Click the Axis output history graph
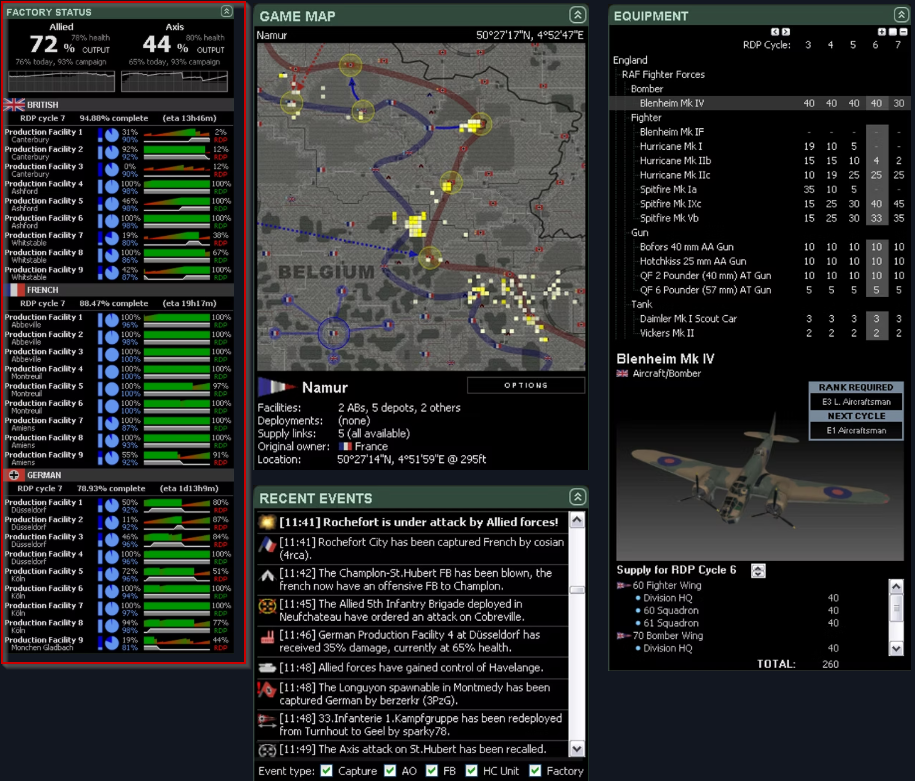Image resolution: width=915 pixels, height=781 pixels. click(174, 81)
